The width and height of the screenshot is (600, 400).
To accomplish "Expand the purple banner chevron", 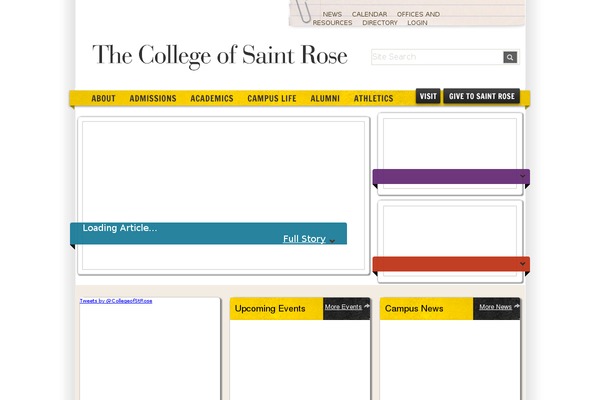I will [523, 176].
